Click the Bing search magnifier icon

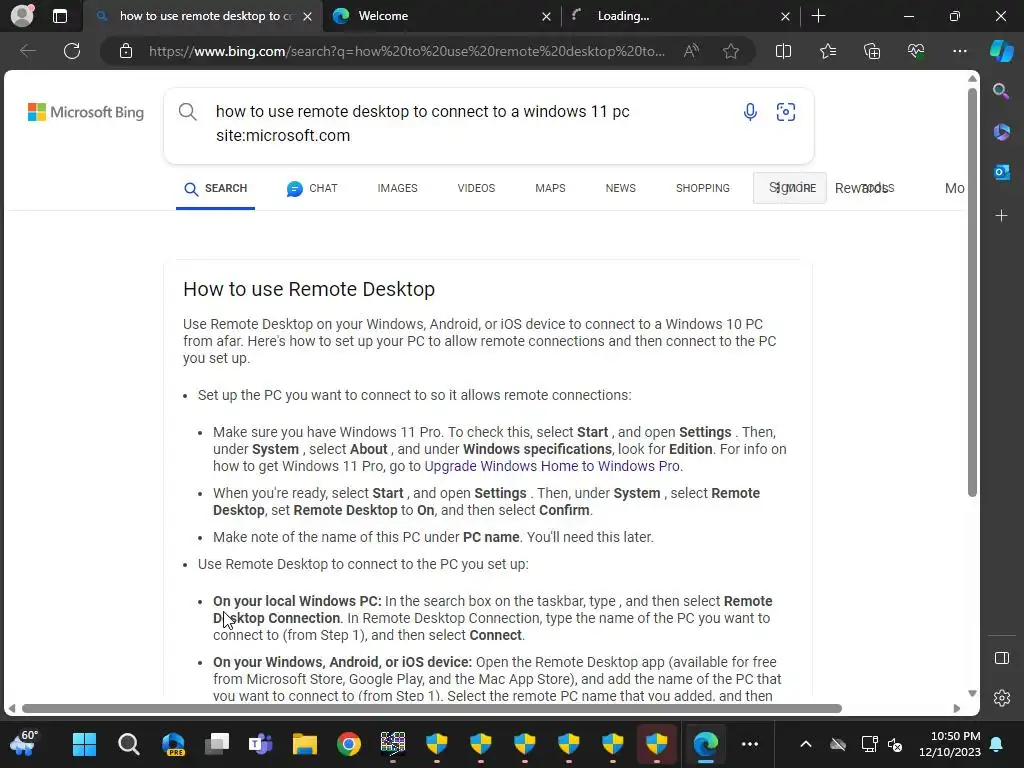(x=187, y=112)
